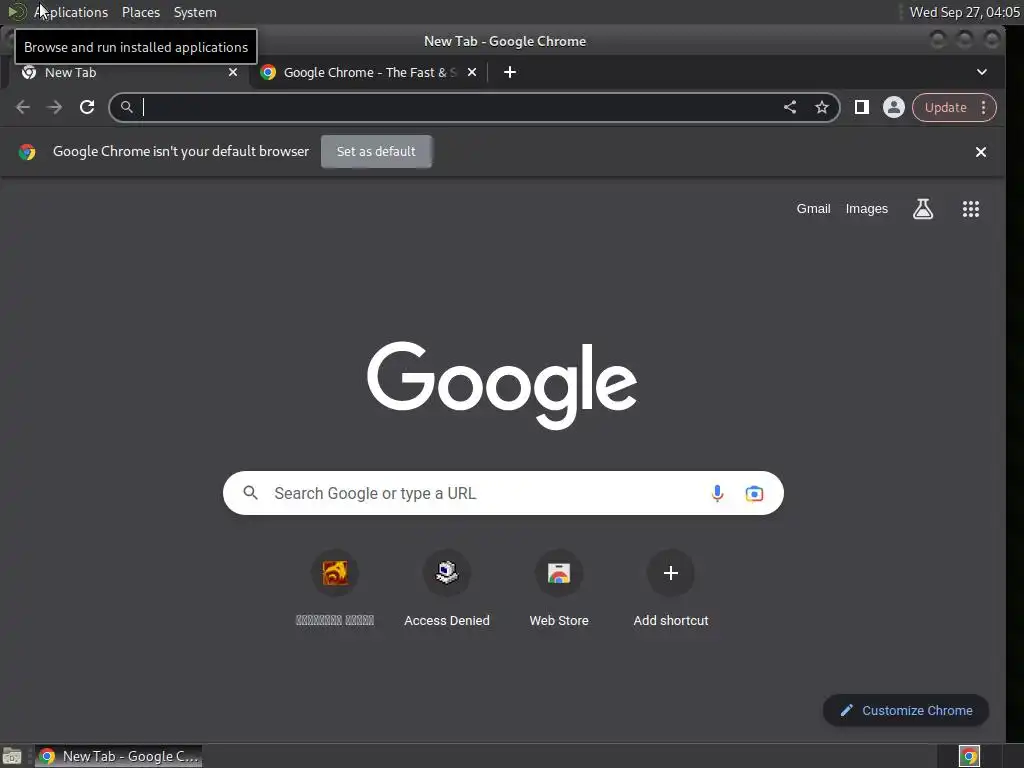Reload the current page

[87, 107]
